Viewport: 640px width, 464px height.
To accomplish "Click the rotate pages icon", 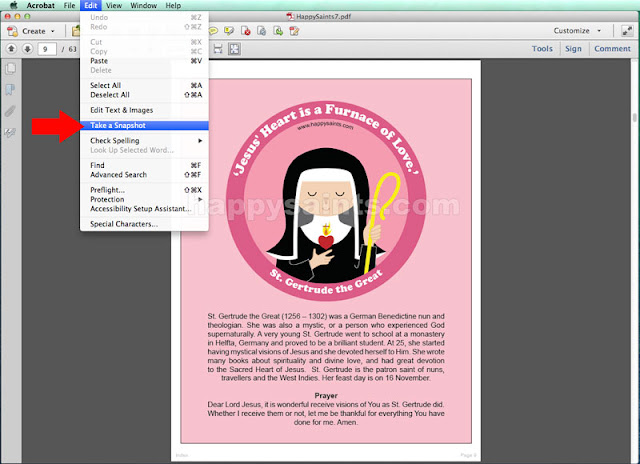I will (x=262, y=31).
